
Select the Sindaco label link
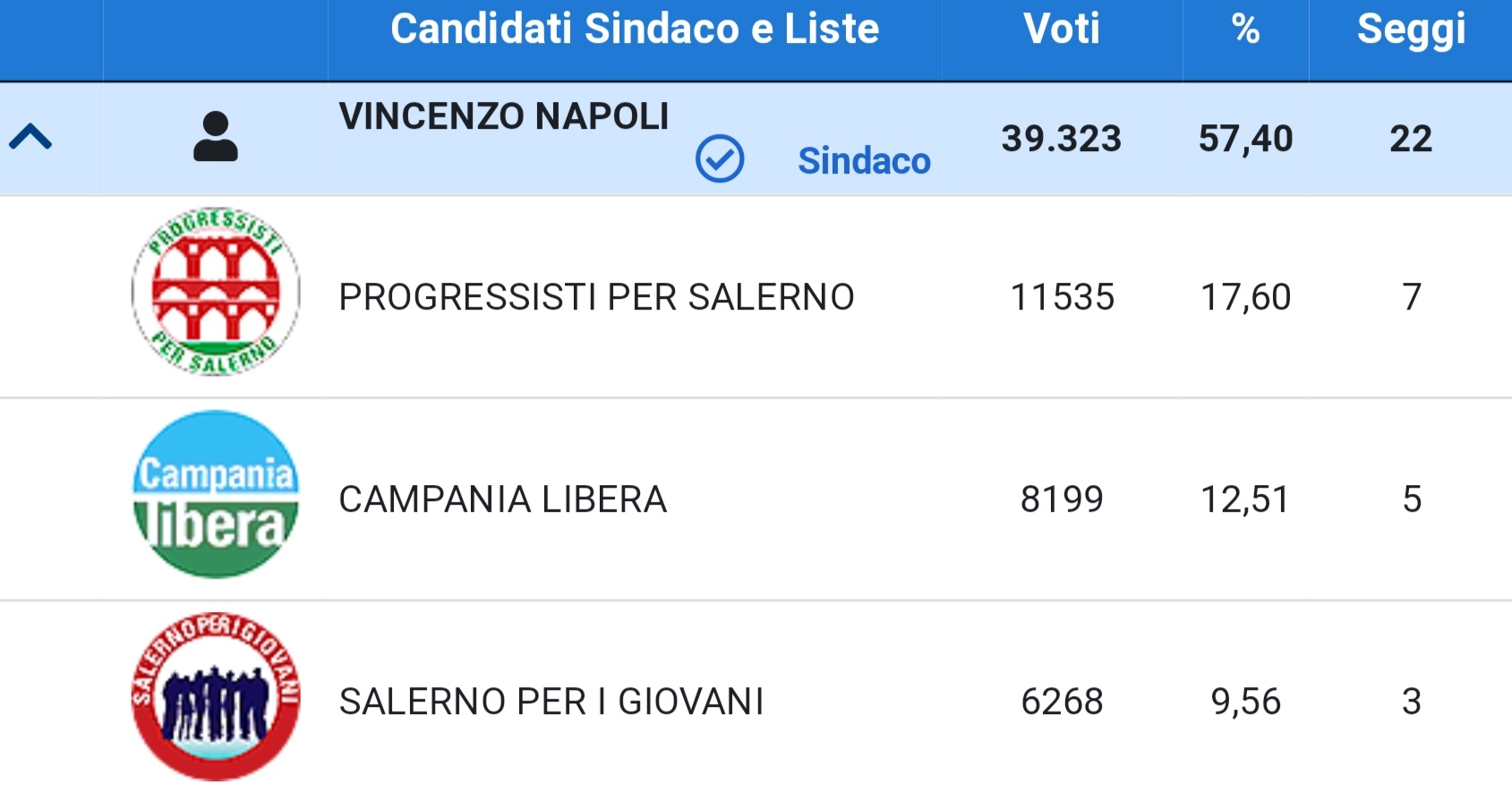click(x=864, y=161)
